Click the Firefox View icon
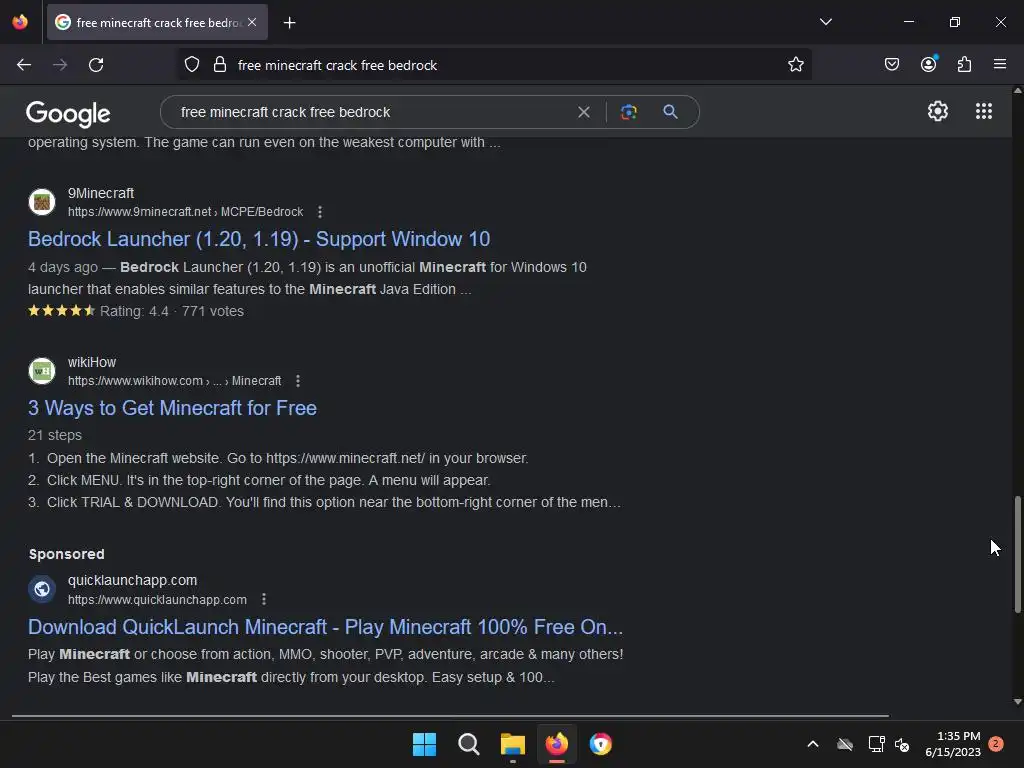This screenshot has height=768, width=1024. [20, 22]
